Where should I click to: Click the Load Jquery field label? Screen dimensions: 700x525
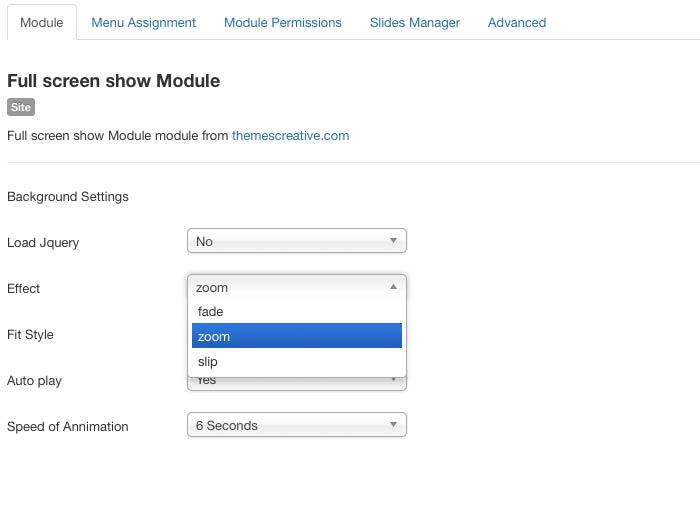pyautogui.click(x=43, y=242)
